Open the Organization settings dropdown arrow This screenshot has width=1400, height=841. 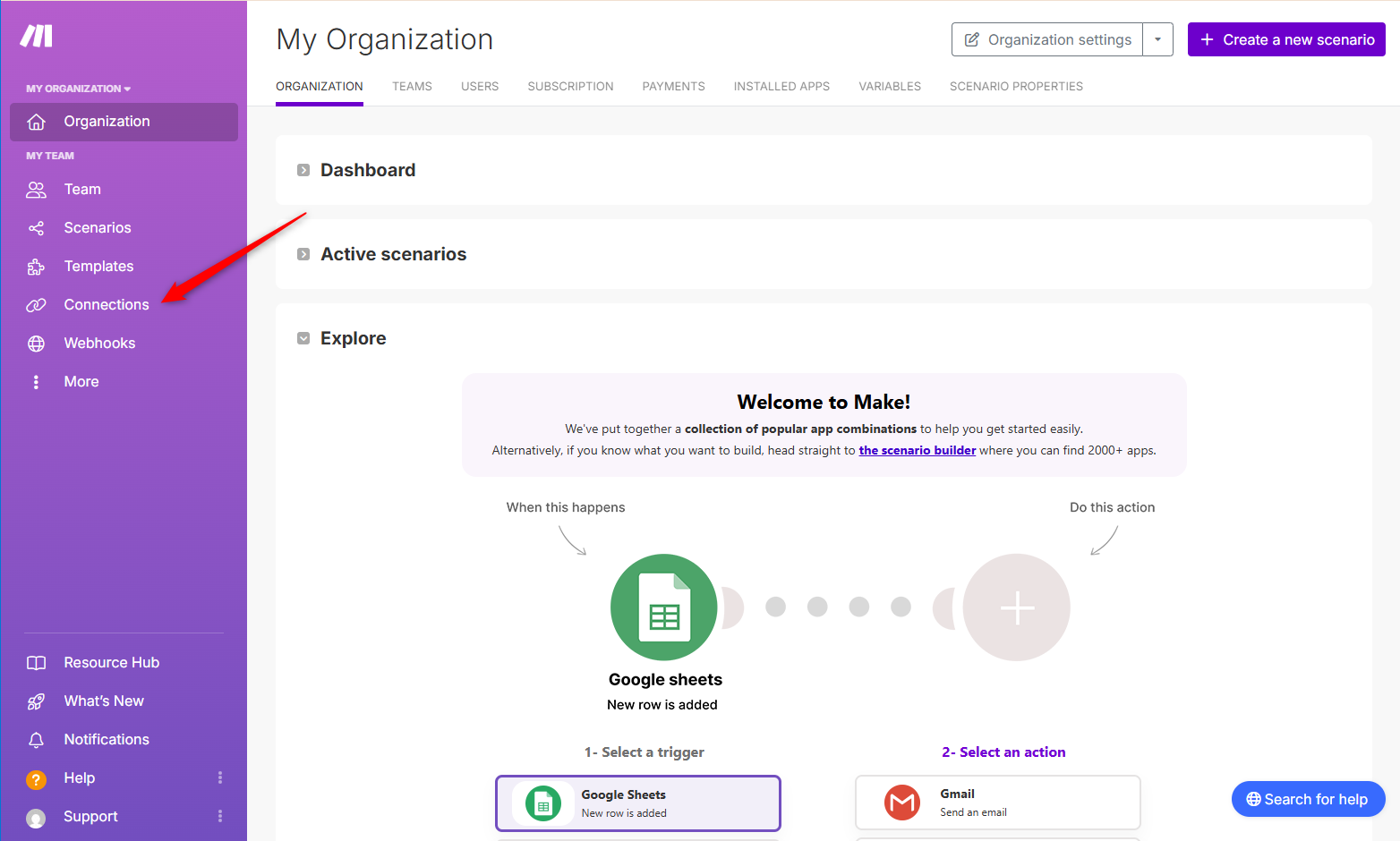pos(1157,39)
